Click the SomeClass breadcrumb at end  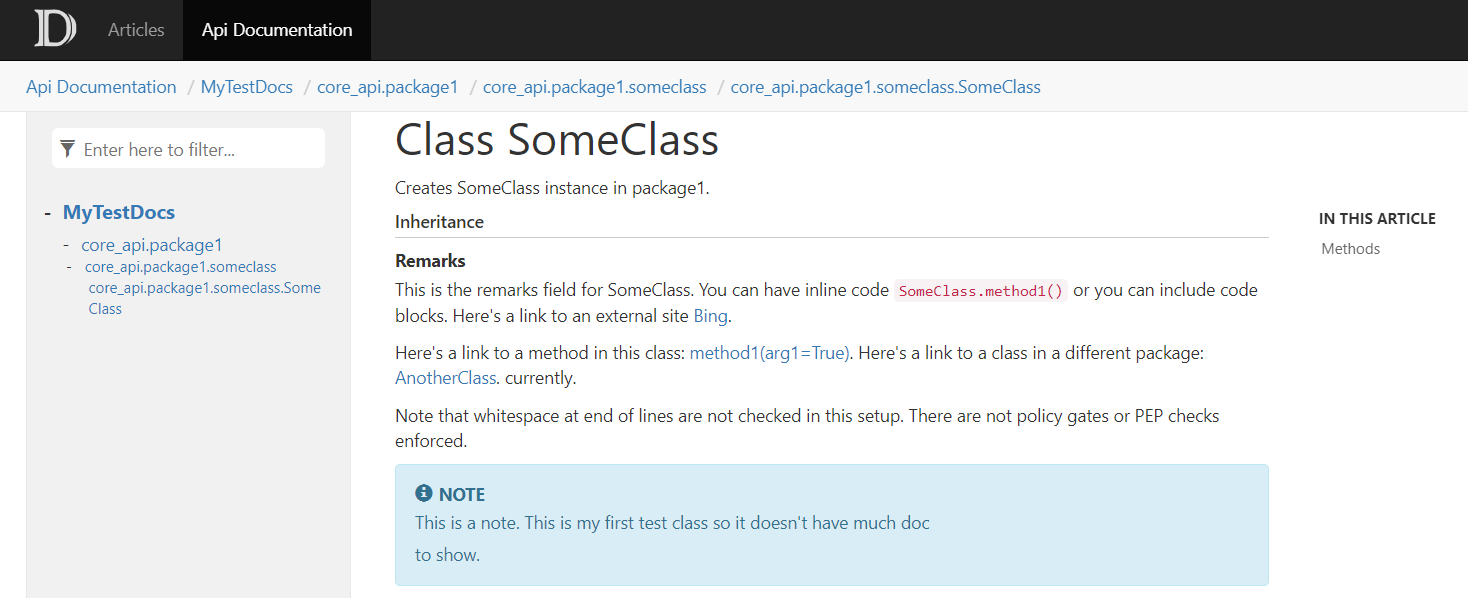pos(886,87)
